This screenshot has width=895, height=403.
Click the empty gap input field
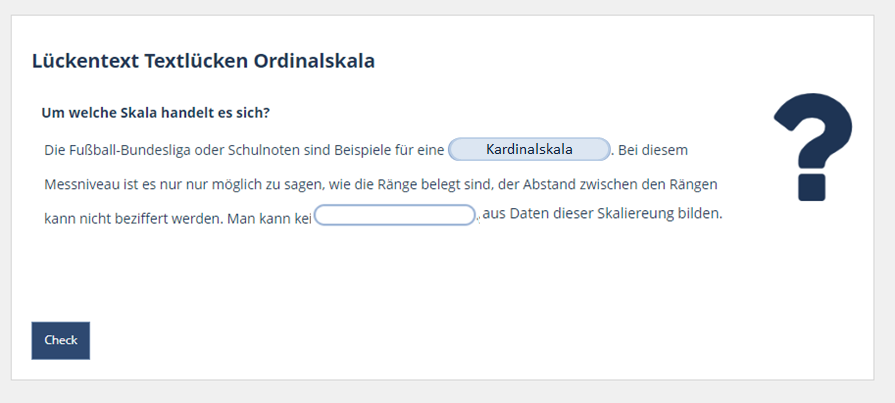coord(395,215)
